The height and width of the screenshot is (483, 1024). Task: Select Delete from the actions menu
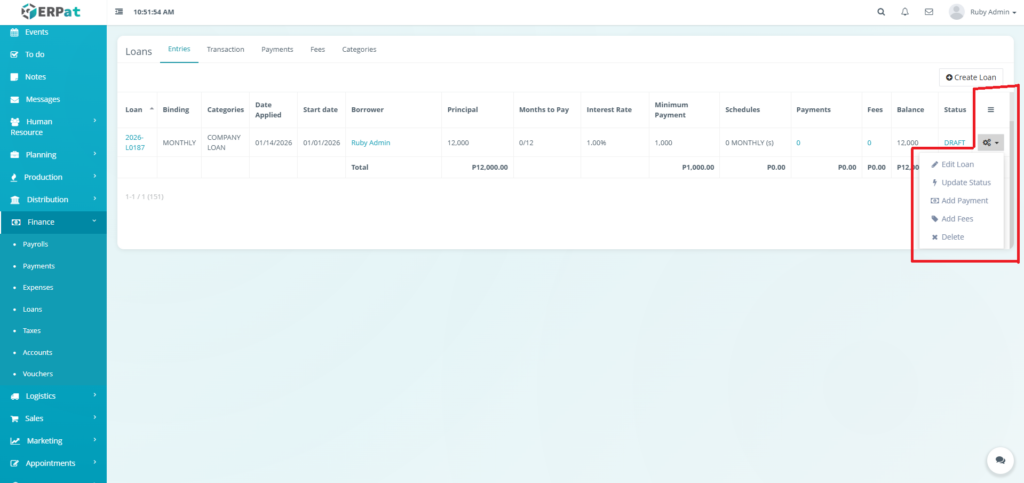952,237
